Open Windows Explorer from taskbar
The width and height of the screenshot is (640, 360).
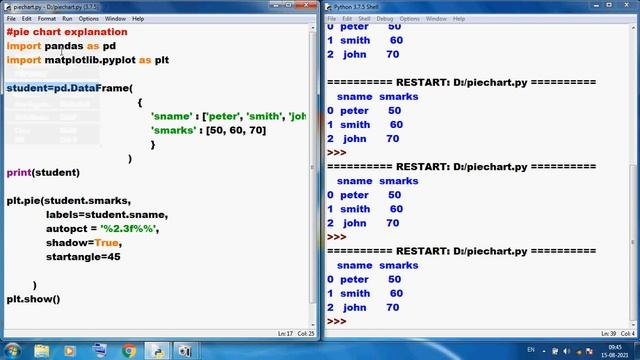pyautogui.click(x=42, y=351)
